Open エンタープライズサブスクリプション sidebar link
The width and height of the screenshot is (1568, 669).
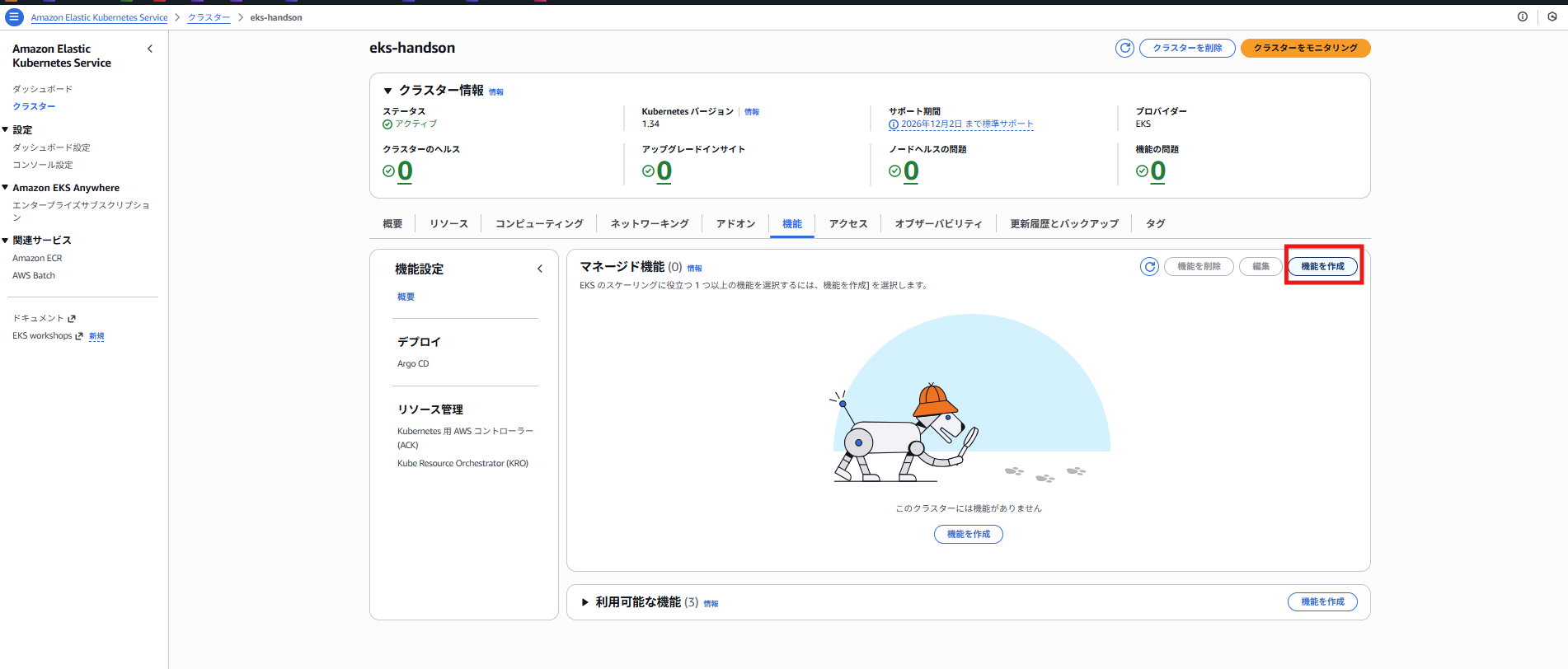coord(81,211)
